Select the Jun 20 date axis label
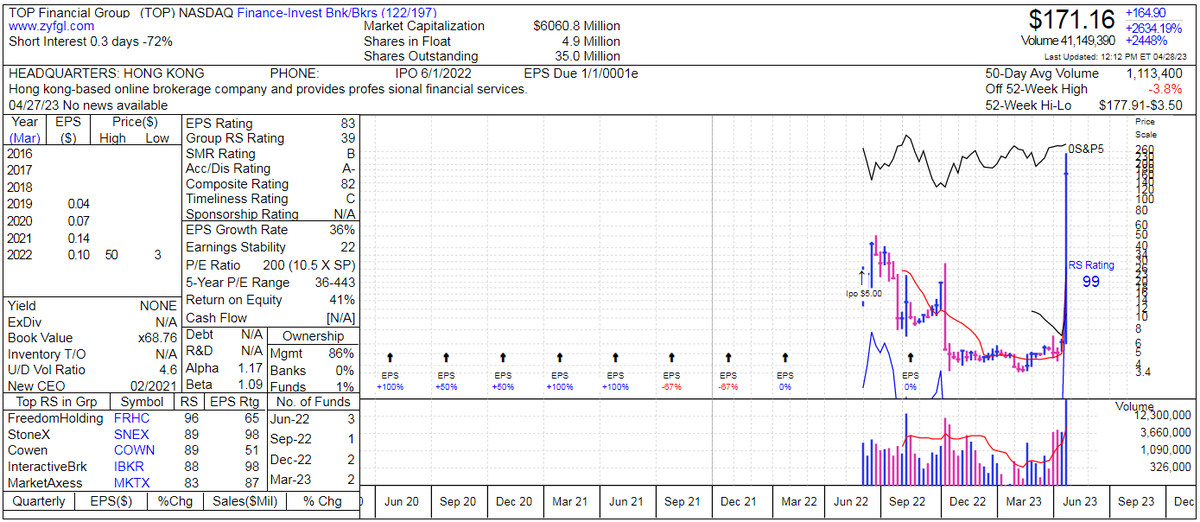Viewport: 1200px width, 522px height. (x=402, y=501)
